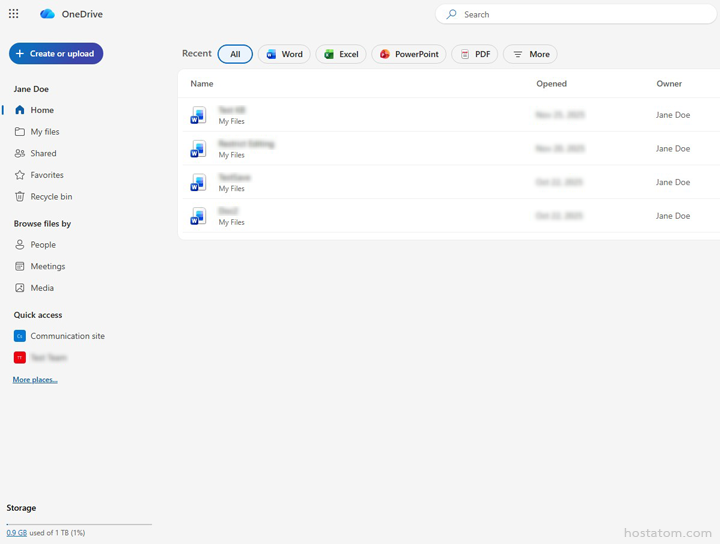720x544 pixels.
Task: Browse files by Meetings
Action: (48, 266)
